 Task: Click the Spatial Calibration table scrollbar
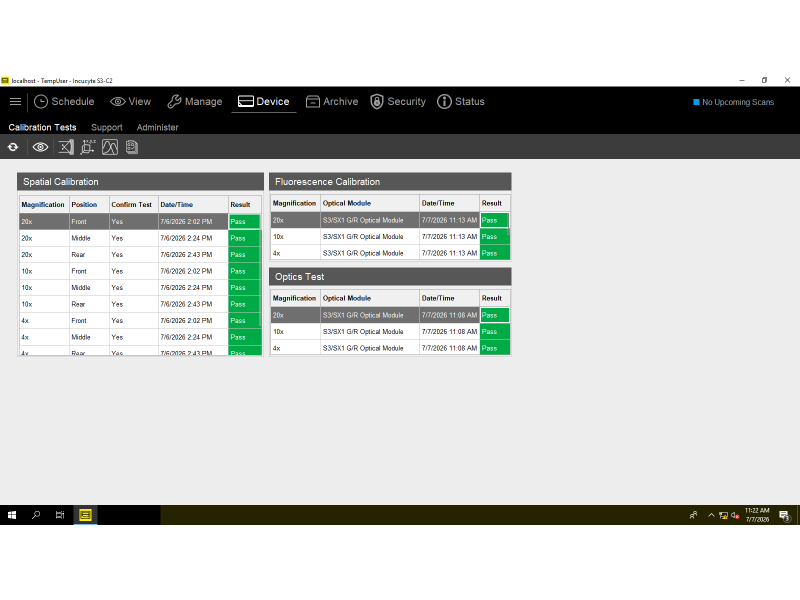tap(261, 278)
